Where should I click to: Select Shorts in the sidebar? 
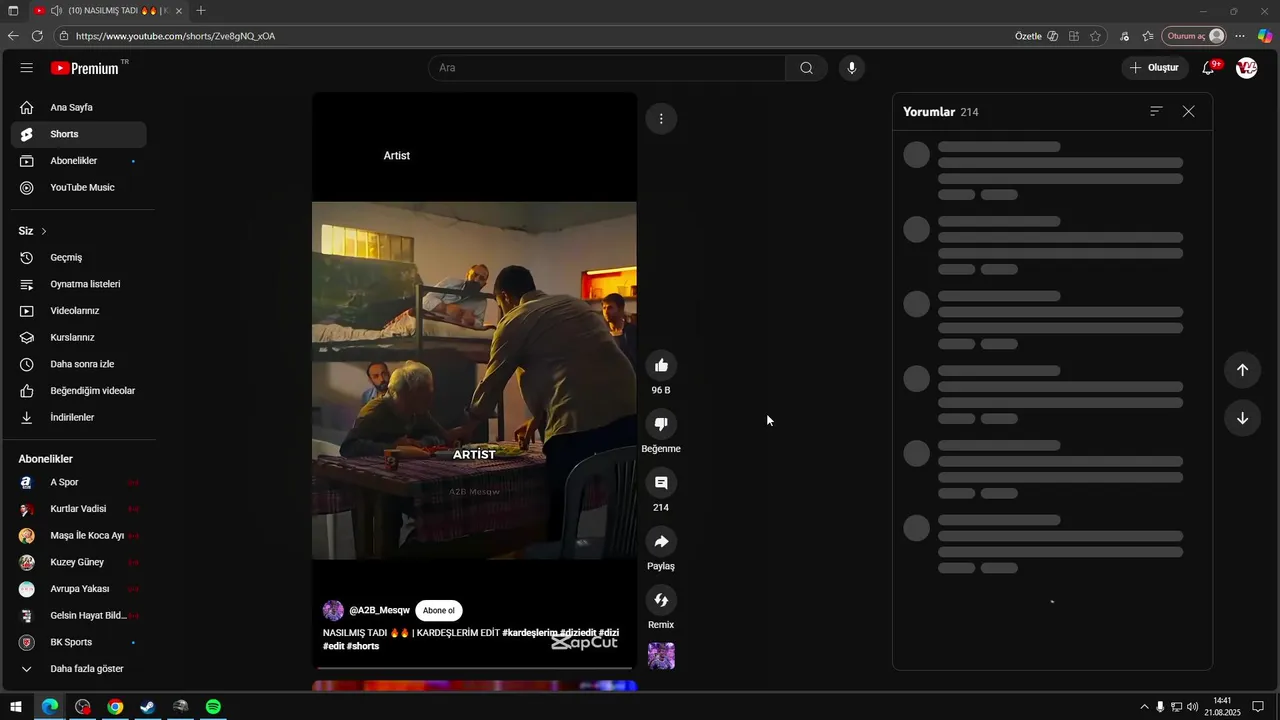79,134
